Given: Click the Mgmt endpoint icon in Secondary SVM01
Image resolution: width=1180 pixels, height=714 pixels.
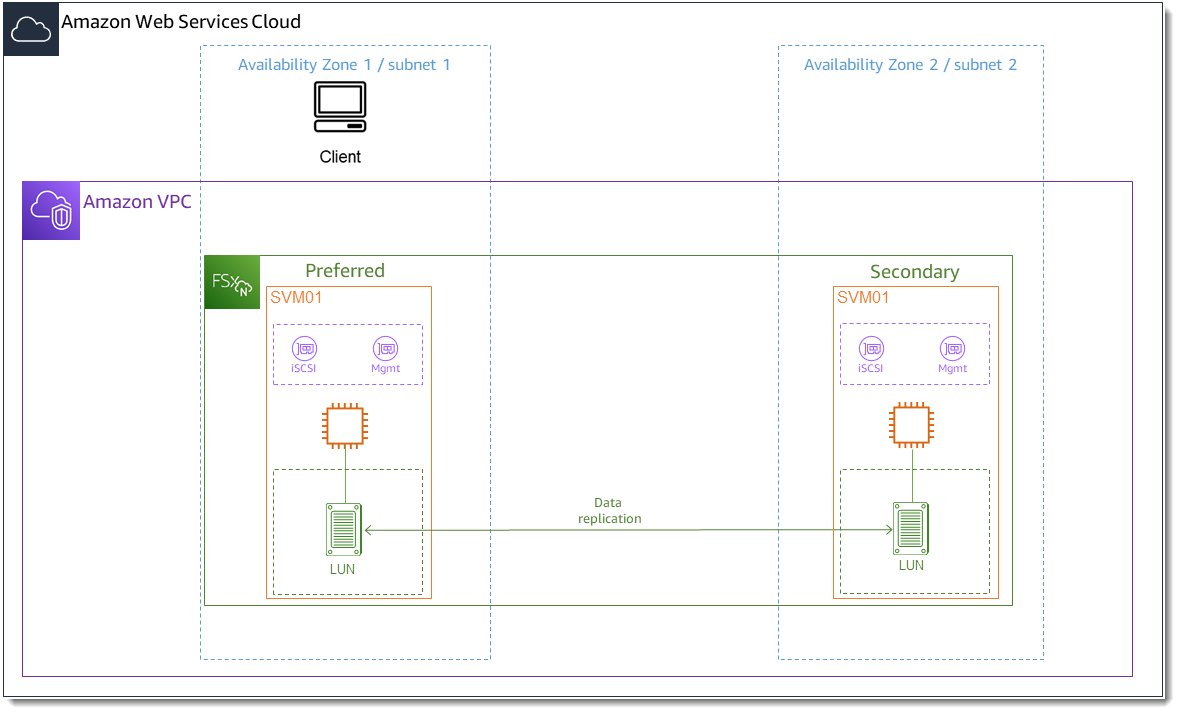Looking at the screenshot, I should (952, 351).
